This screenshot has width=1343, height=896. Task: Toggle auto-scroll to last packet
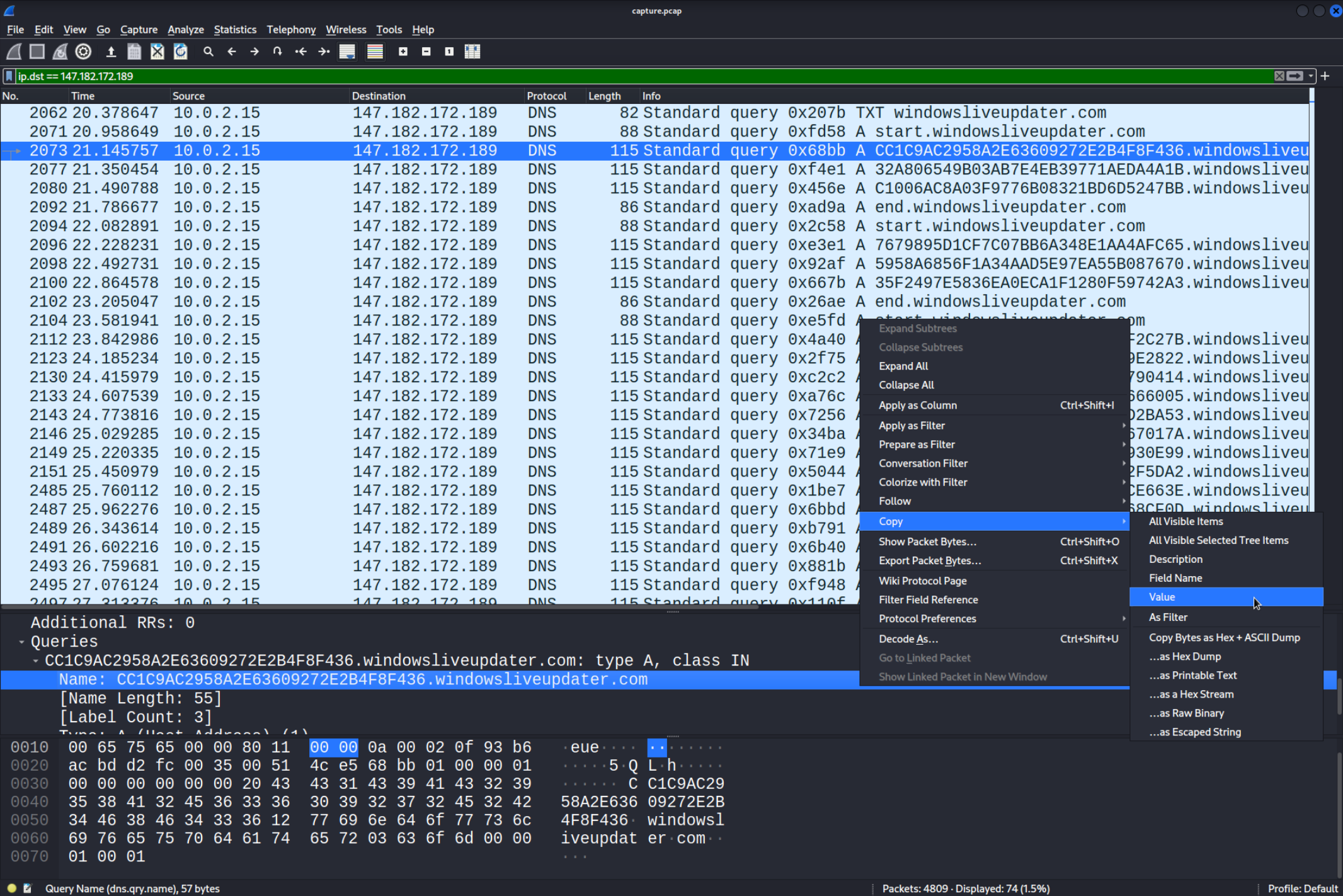[x=347, y=52]
